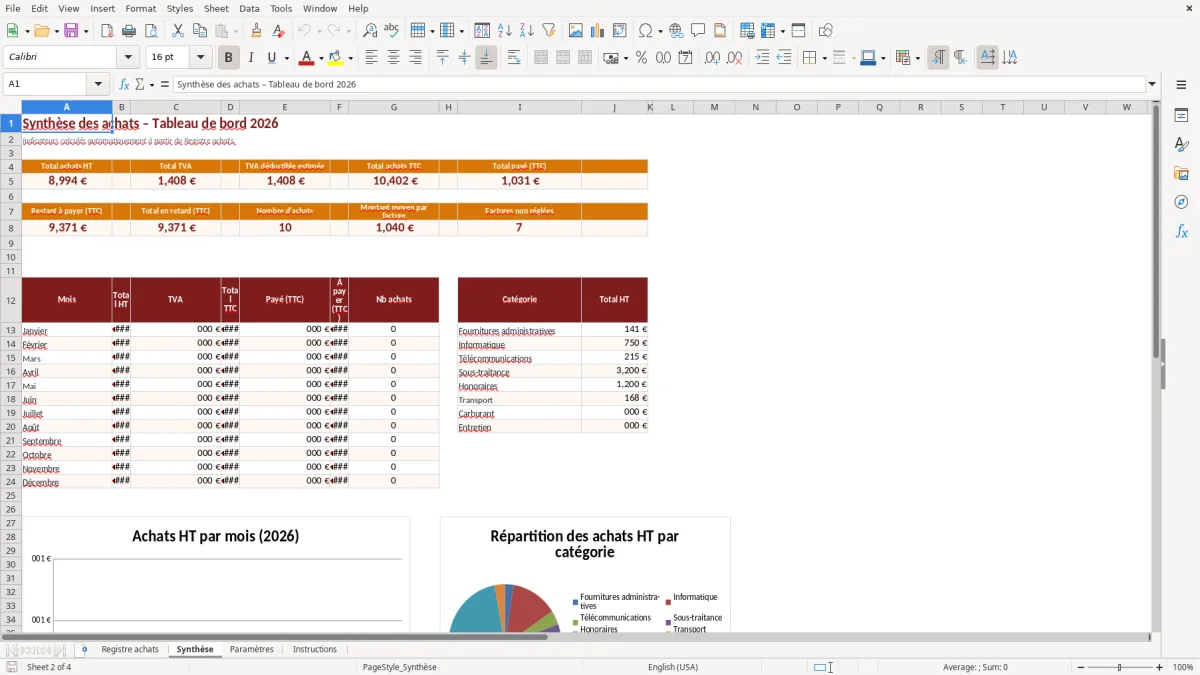This screenshot has width=1200, height=675.
Task: Click the Background Color yellow swatch
Action: click(x=337, y=58)
